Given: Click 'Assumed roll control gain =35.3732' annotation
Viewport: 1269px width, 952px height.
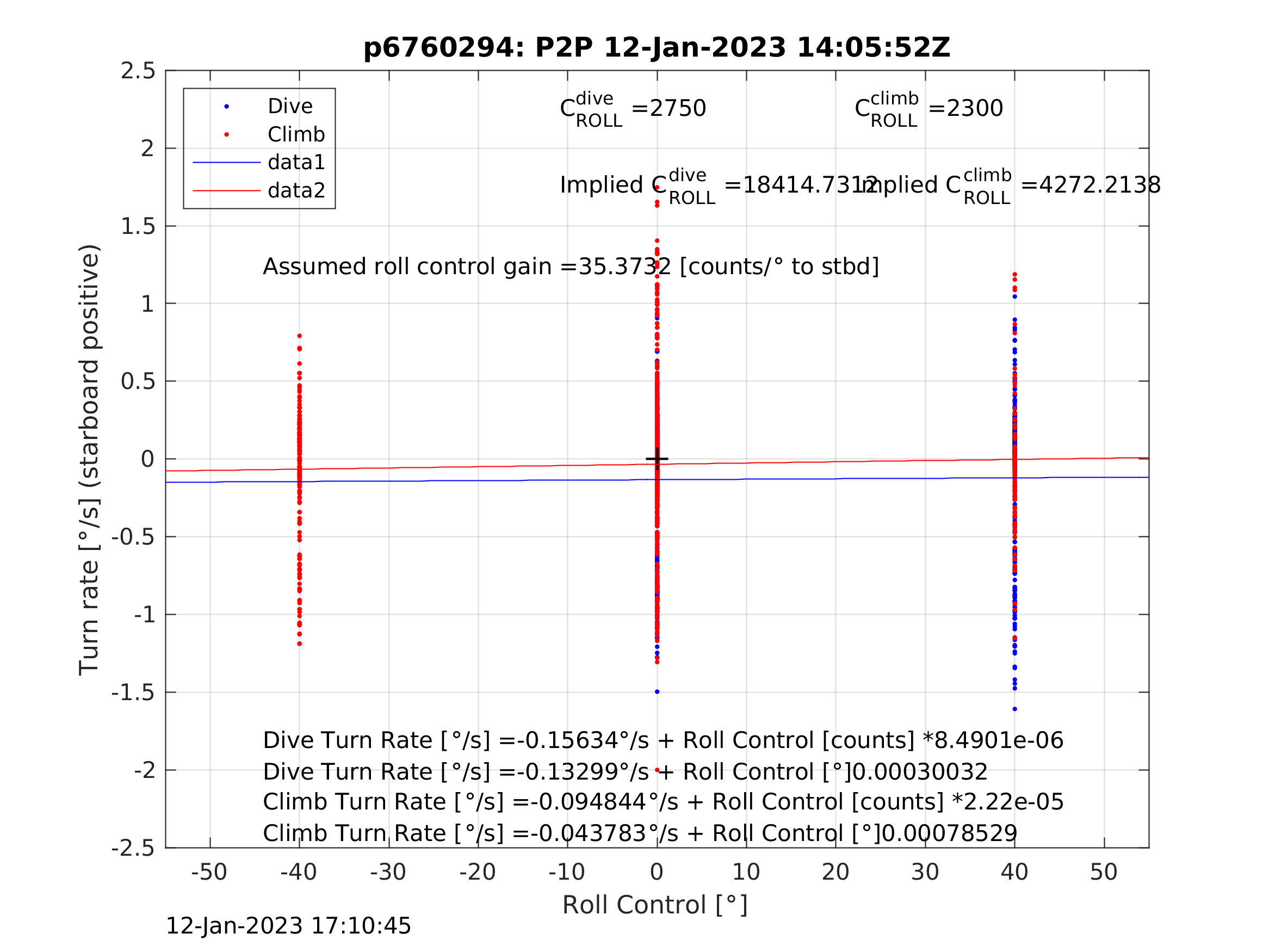Looking at the screenshot, I should (571, 267).
